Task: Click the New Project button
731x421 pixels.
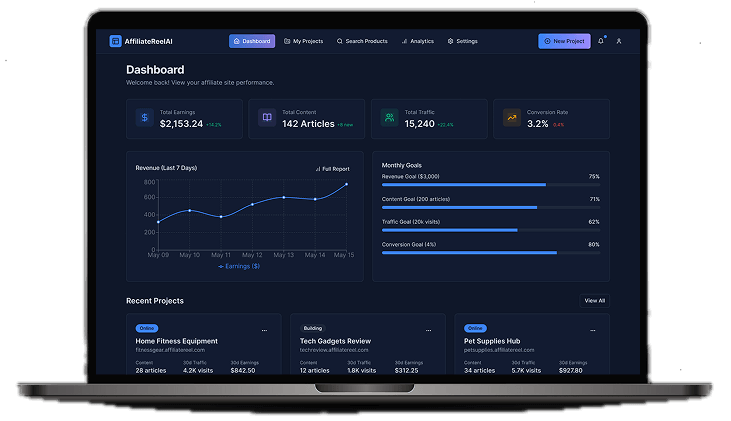Action: click(564, 41)
